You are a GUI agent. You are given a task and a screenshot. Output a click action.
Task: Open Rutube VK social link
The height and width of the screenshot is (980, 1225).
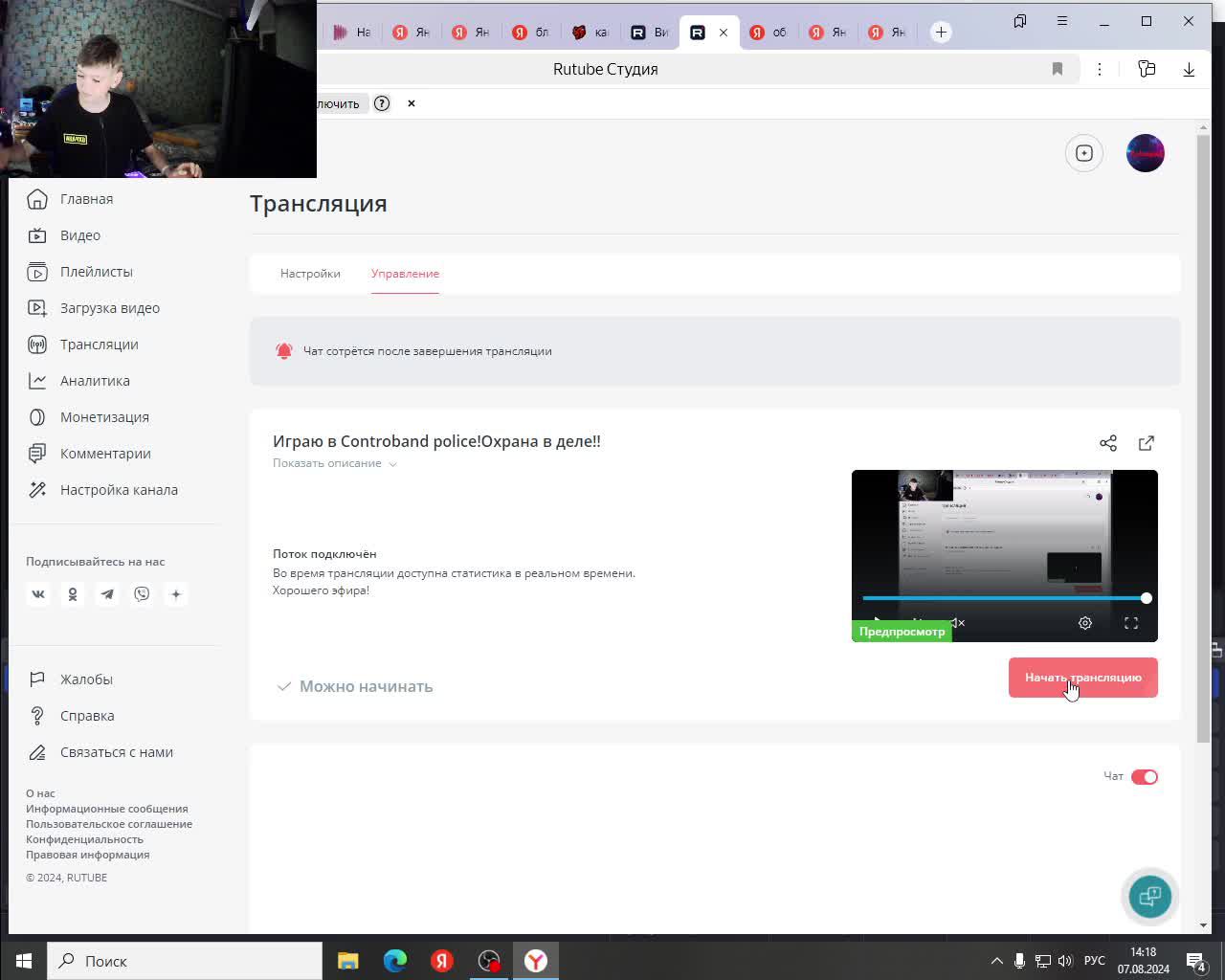click(38, 594)
